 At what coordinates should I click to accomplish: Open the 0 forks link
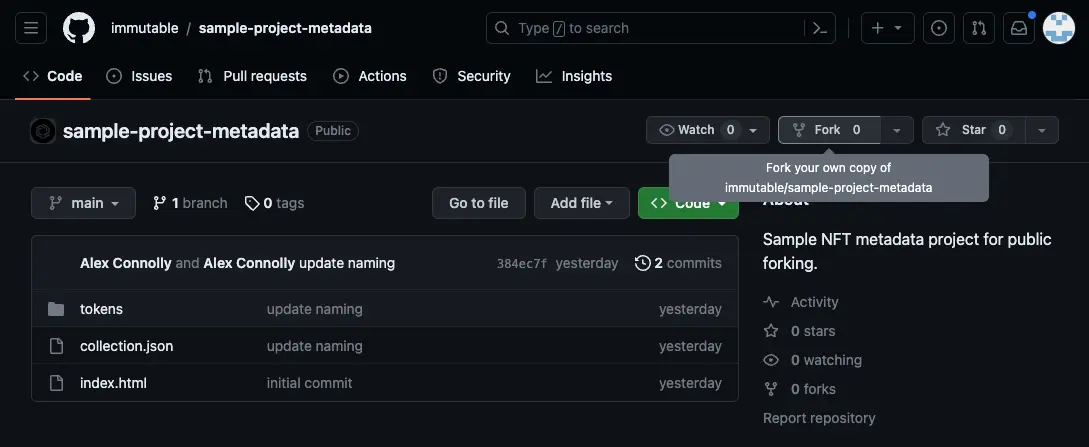(813, 389)
